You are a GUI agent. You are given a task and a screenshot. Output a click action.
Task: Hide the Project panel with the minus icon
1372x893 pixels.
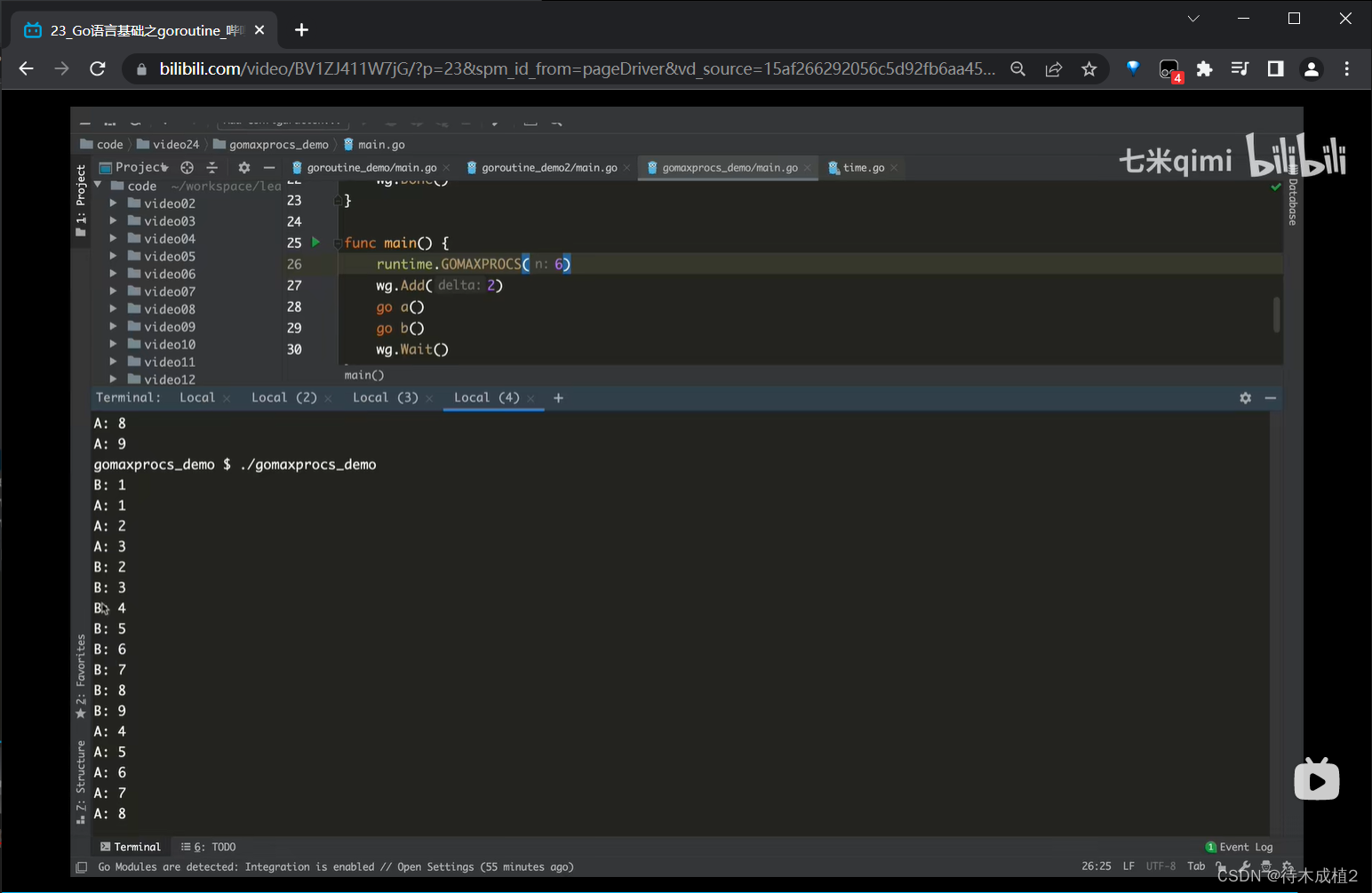pyautogui.click(x=269, y=167)
